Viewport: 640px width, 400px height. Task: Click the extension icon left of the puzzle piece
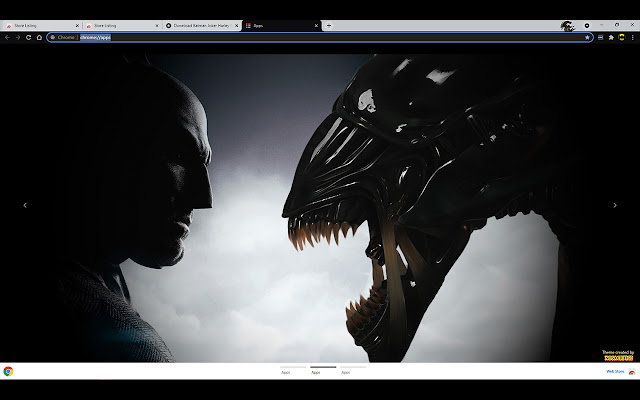tap(600, 38)
